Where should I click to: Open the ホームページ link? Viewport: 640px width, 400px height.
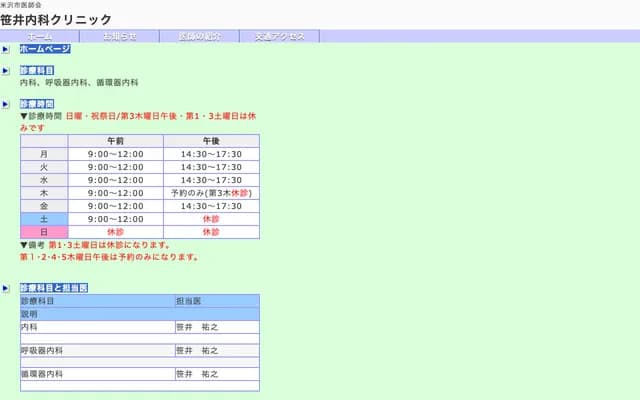(x=45, y=48)
